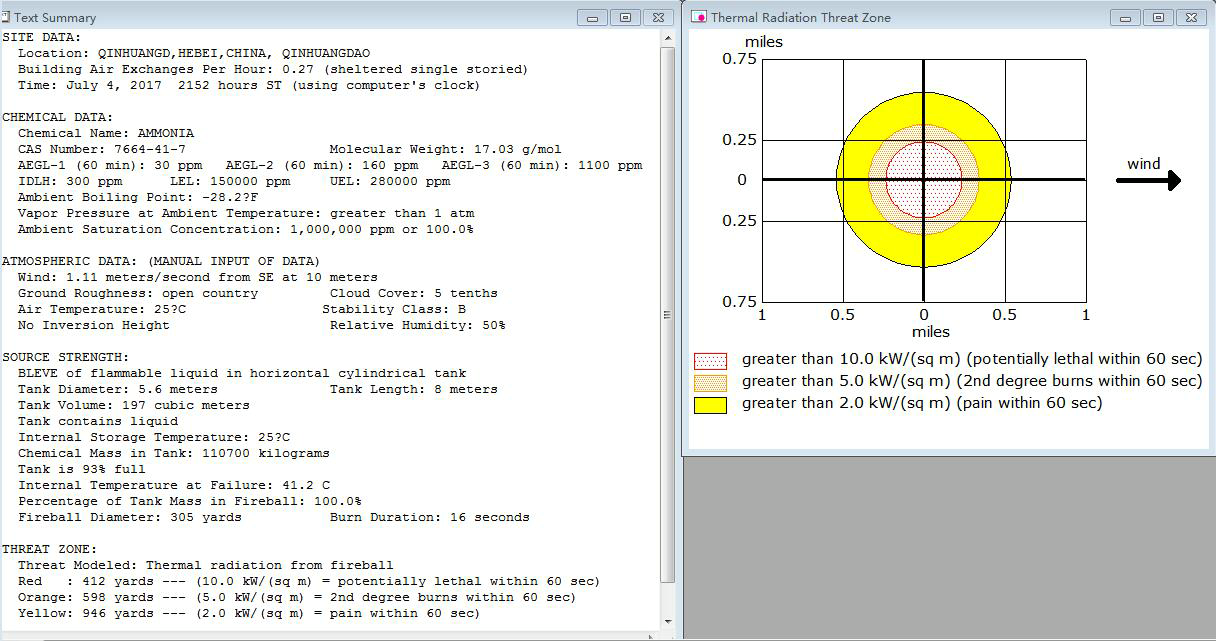This screenshot has width=1216, height=641.
Task: Click the 'Time: July 4, 2017' line
Action: [x=249, y=85]
